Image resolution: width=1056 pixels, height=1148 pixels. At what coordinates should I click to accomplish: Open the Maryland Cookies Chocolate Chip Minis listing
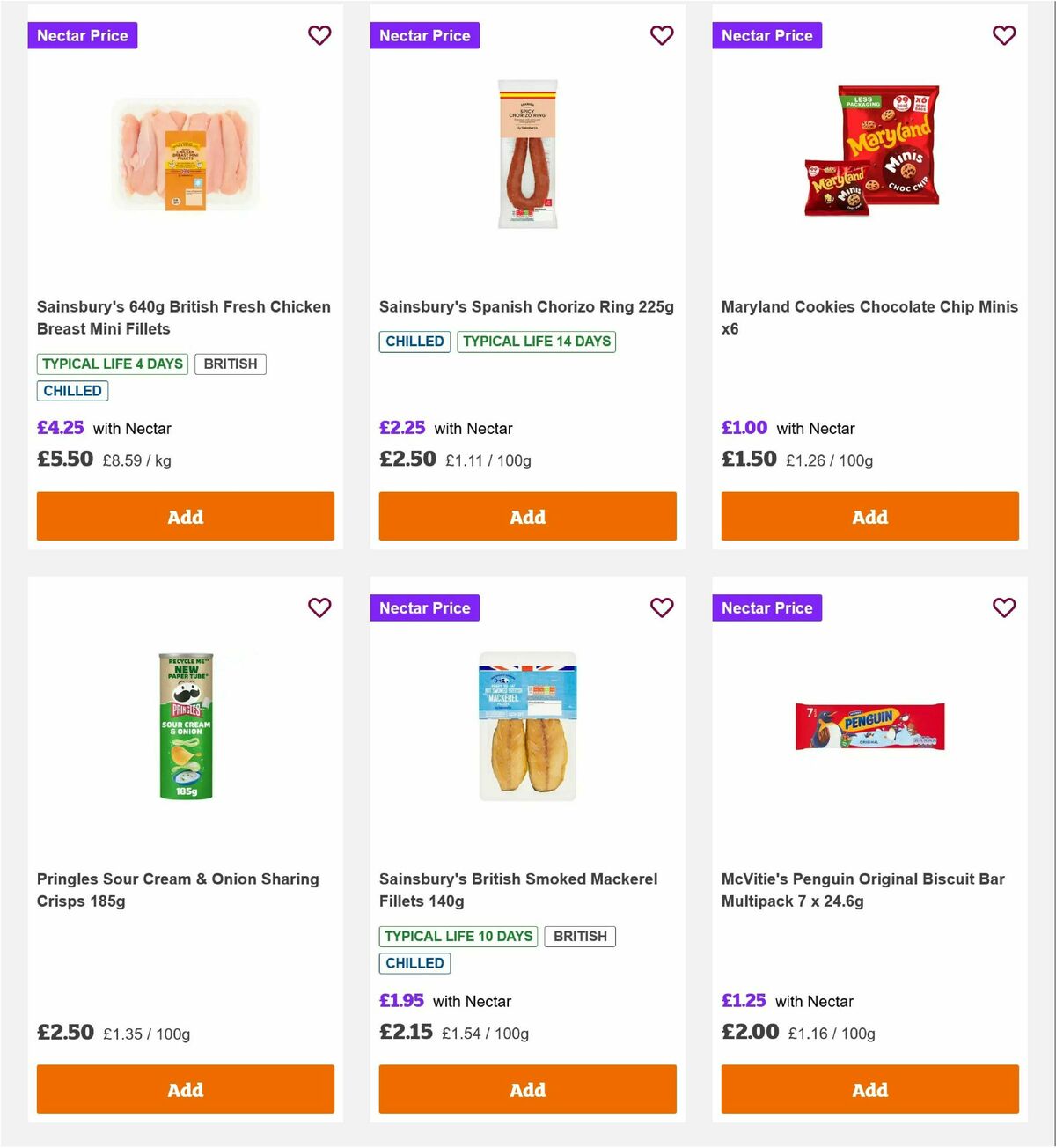point(869,317)
